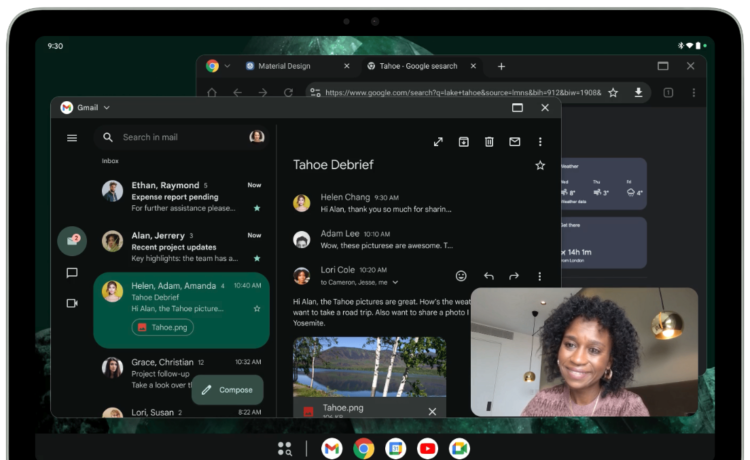Screen dimensions: 750x460
Task: Close the Tahoe Google search tab
Action: pyautogui.click(x=473, y=66)
